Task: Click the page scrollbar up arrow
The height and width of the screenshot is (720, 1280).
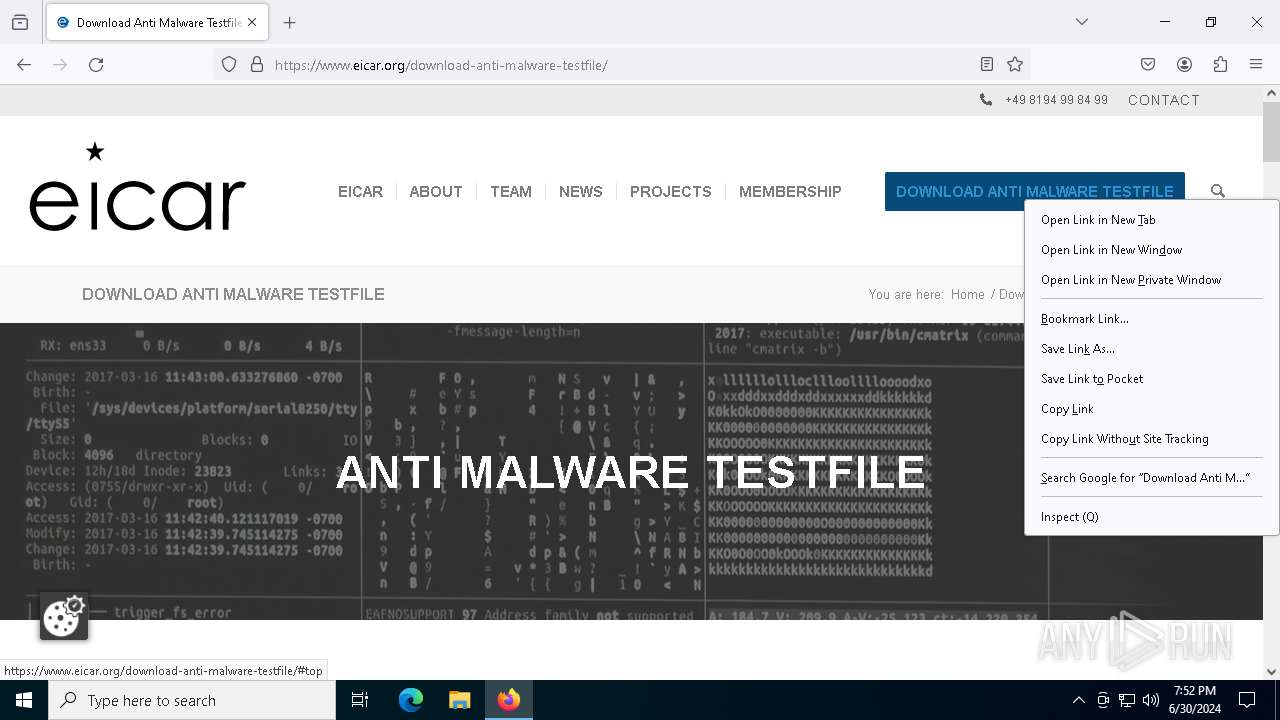Action: (1271, 94)
